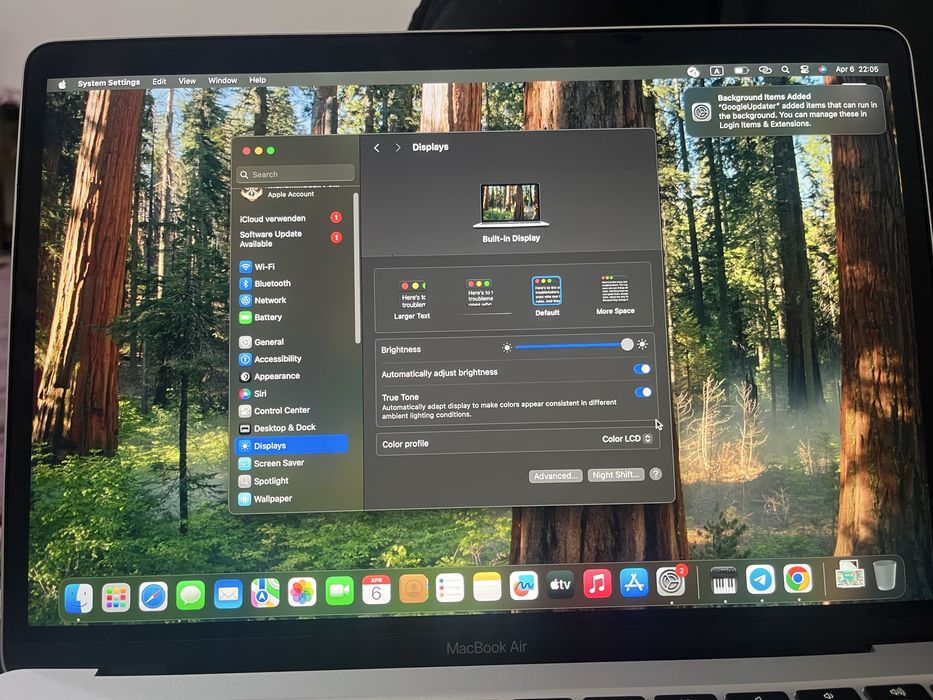Image resolution: width=933 pixels, height=700 pixels.
Task: Open Battery settings pane
Action: pos(261,317)
